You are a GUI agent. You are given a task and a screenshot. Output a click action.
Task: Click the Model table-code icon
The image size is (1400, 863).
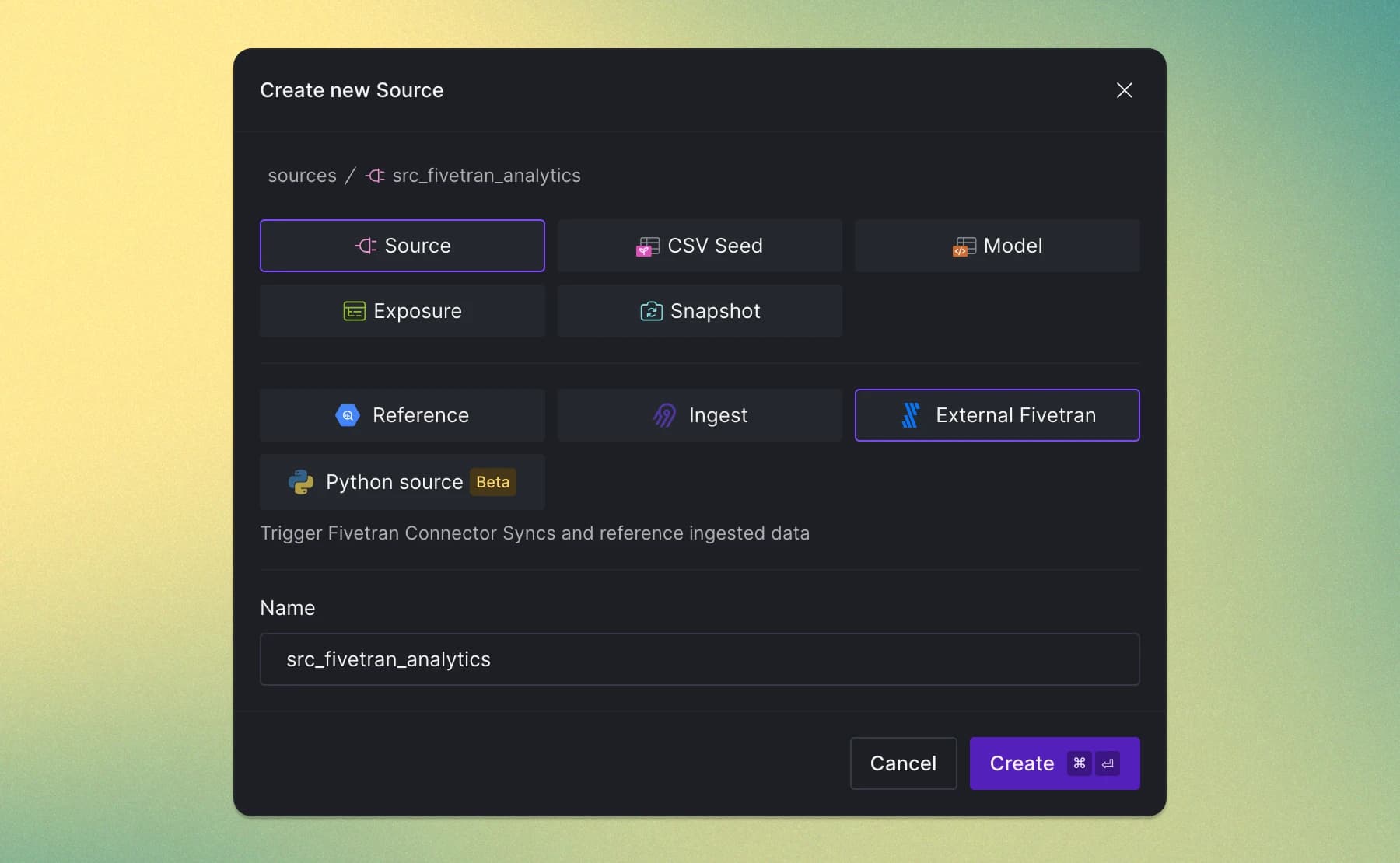pyautogui.click(x=964, y=246)
